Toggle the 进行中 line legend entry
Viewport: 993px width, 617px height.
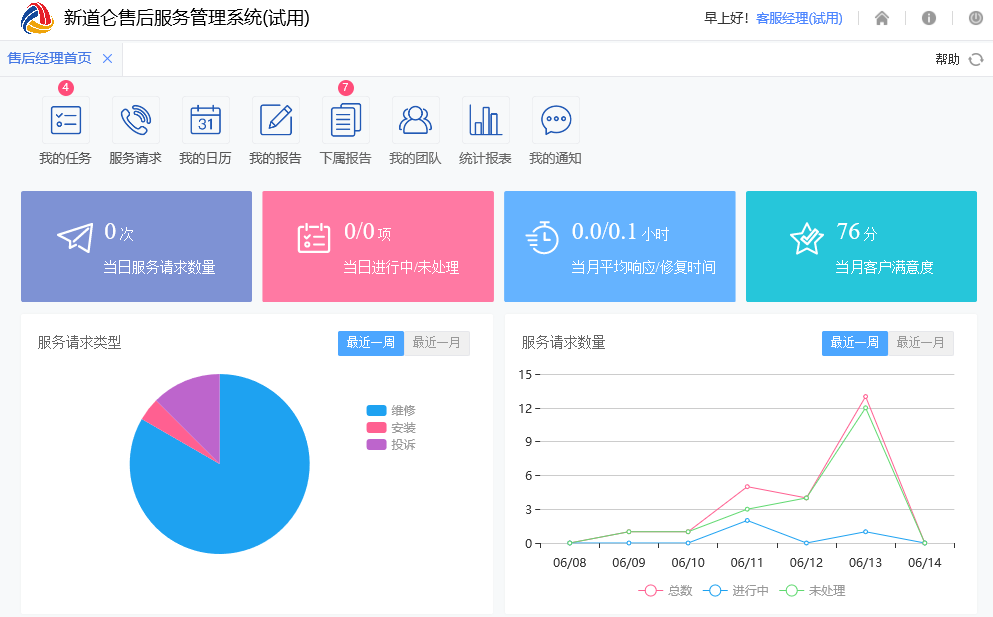(x=736, y=590)
